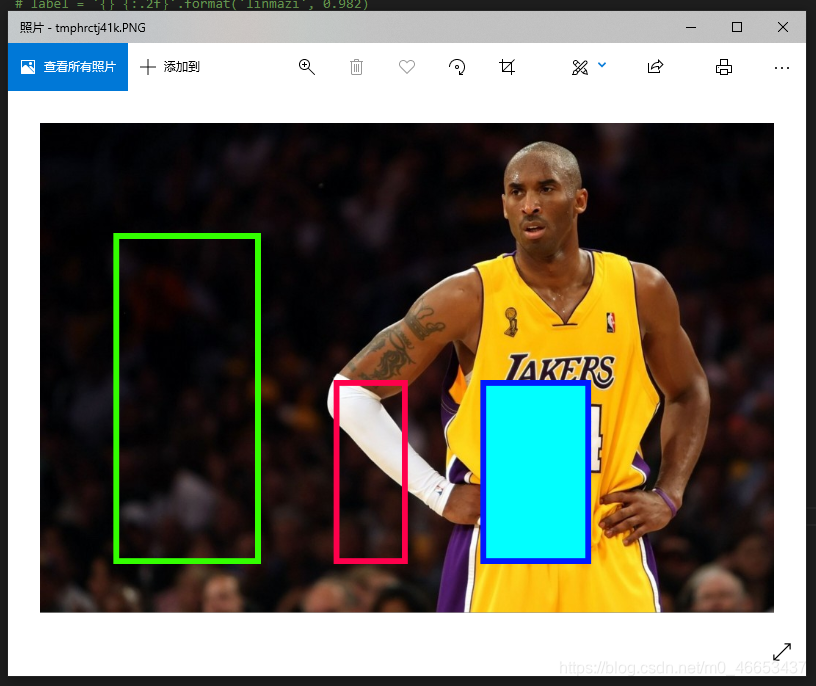Open the 查看所有照片 (See all photos) button

(68, 67)
